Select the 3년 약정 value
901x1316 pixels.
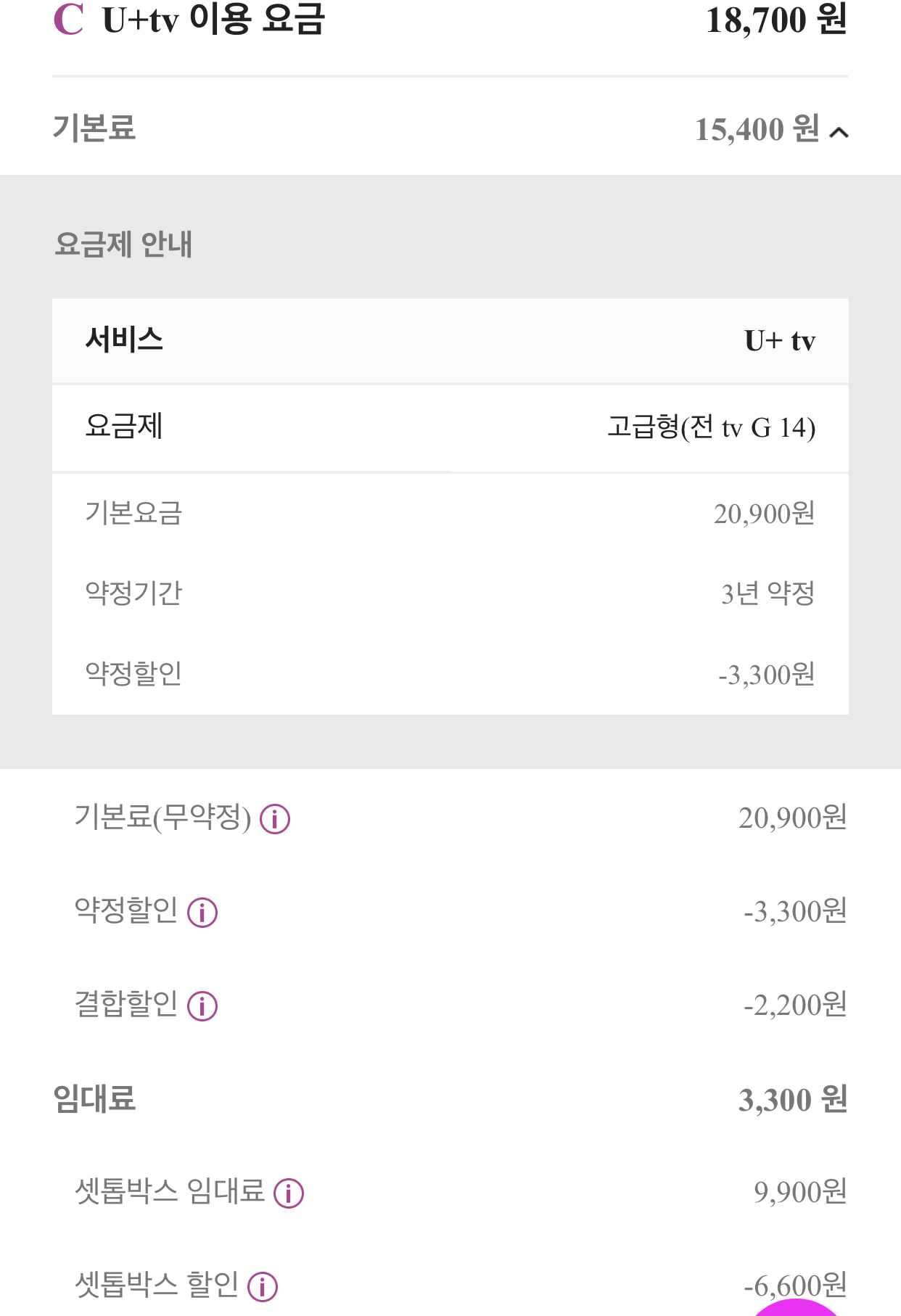tap(768, 594)
